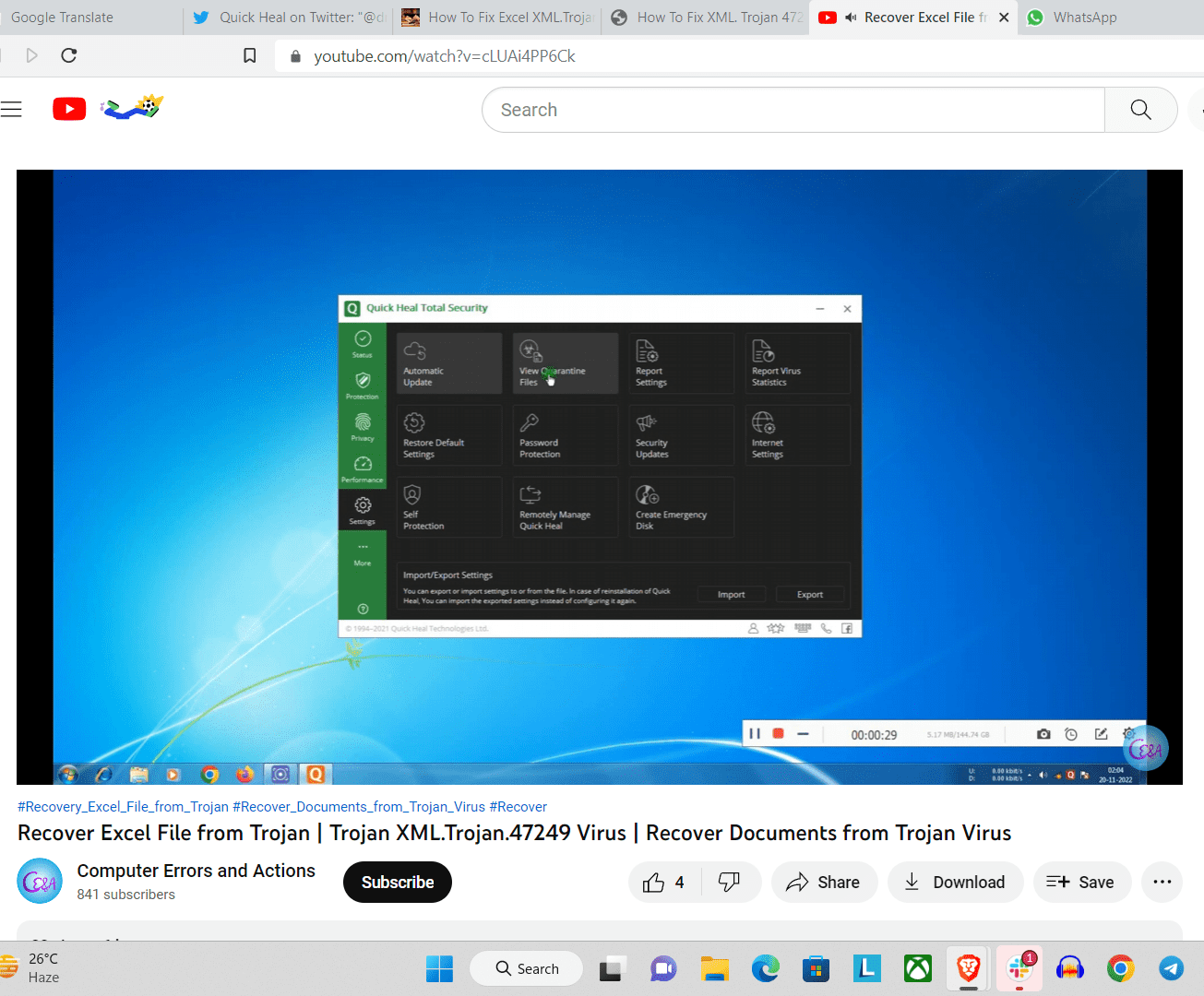Dislike the video with thumbs down

pos(730,883)
